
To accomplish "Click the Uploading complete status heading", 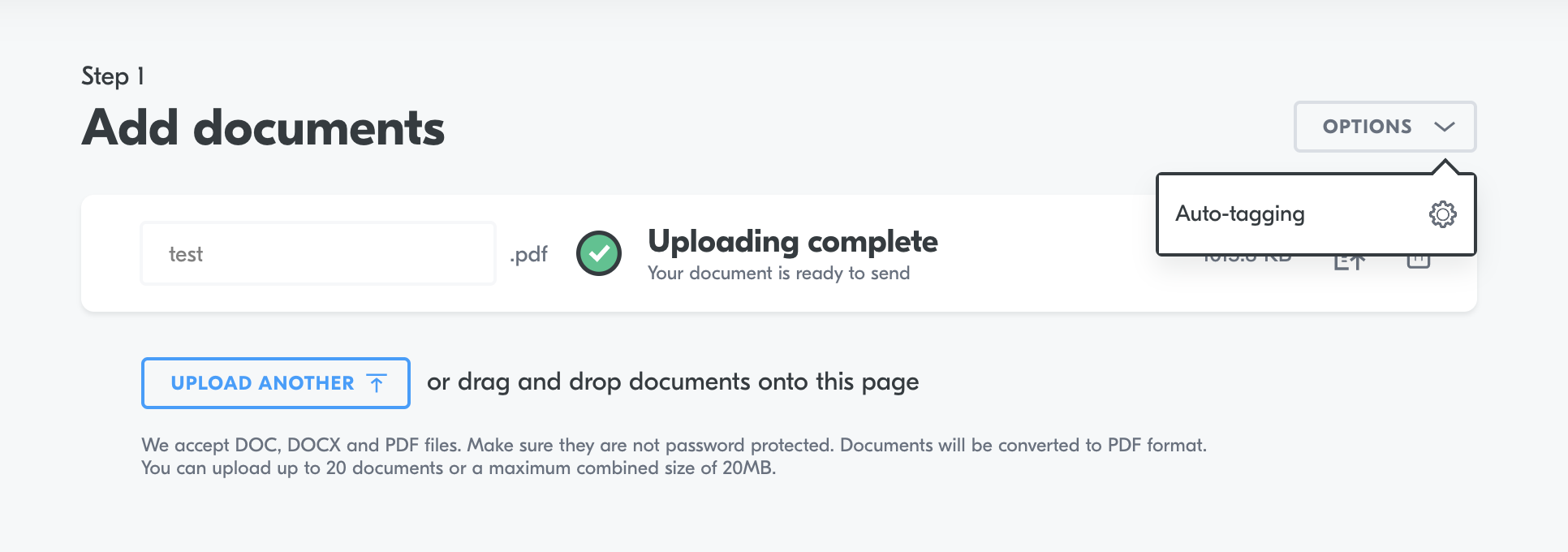I will pos(793,241).
